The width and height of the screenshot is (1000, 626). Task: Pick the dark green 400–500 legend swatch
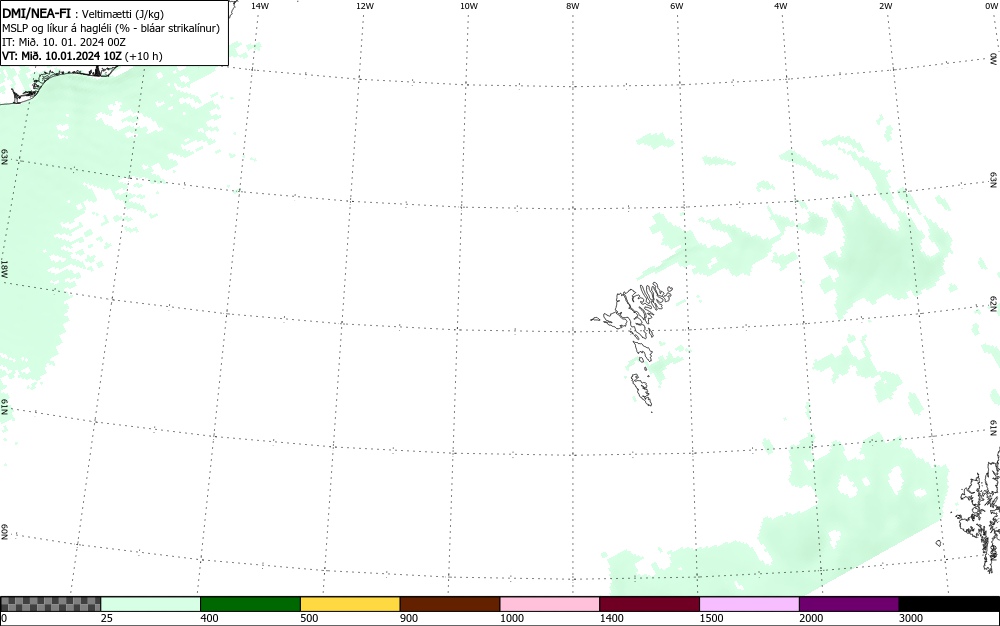[250, 604]
